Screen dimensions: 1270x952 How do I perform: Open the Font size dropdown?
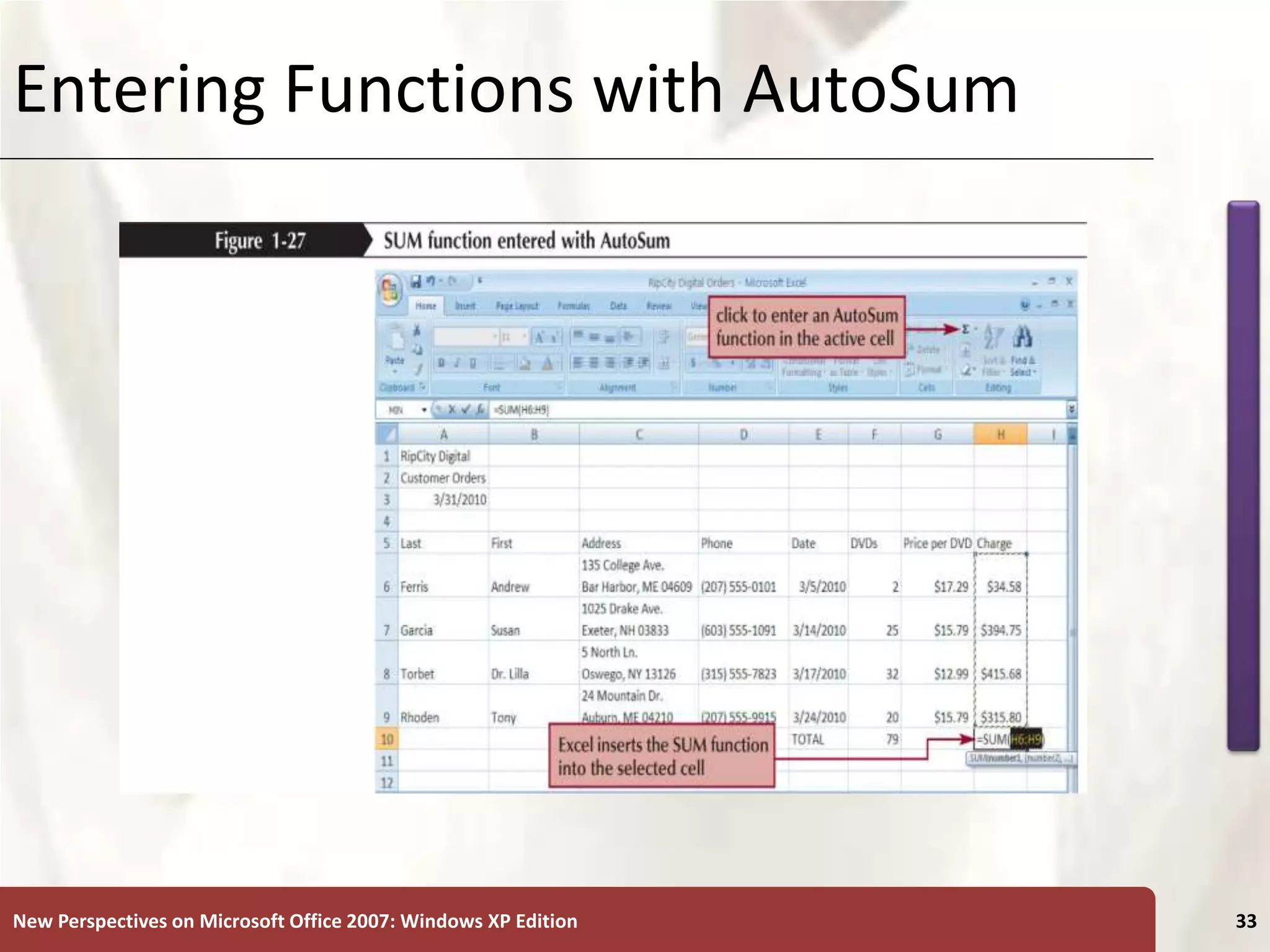pos(525,337)
